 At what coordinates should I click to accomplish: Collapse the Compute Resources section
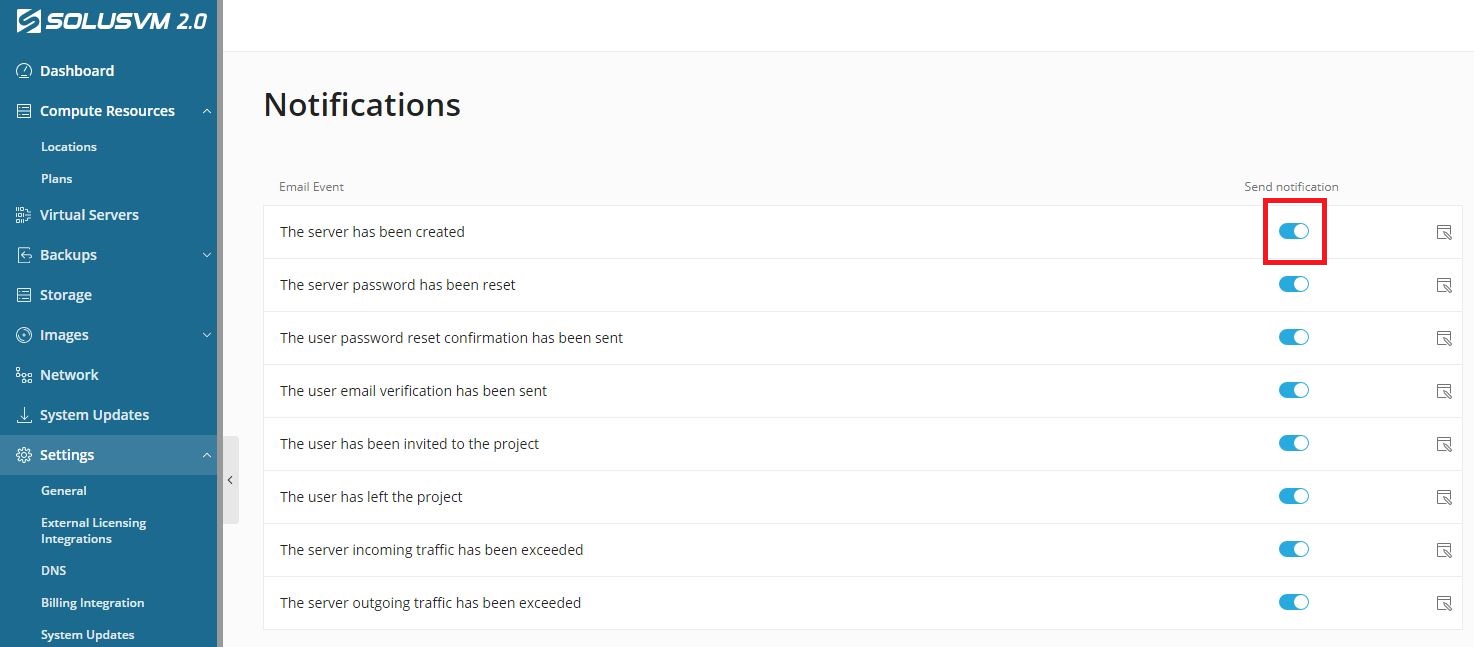(207, 111)
